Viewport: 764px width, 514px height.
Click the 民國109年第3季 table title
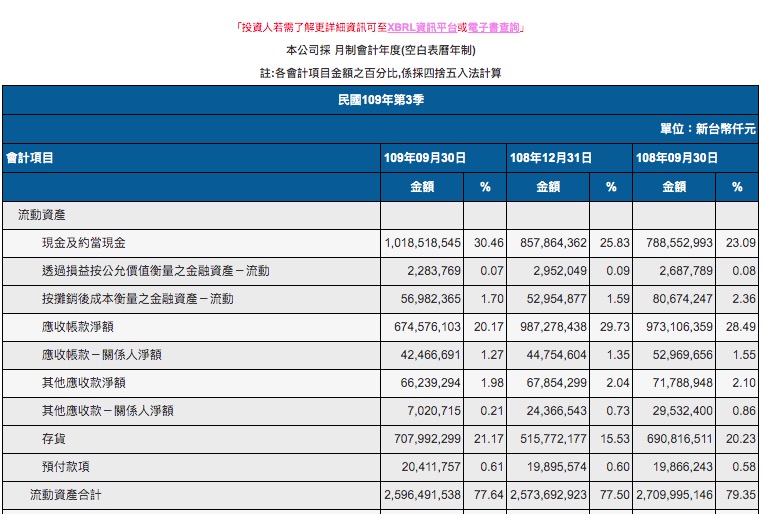[381, 100]
